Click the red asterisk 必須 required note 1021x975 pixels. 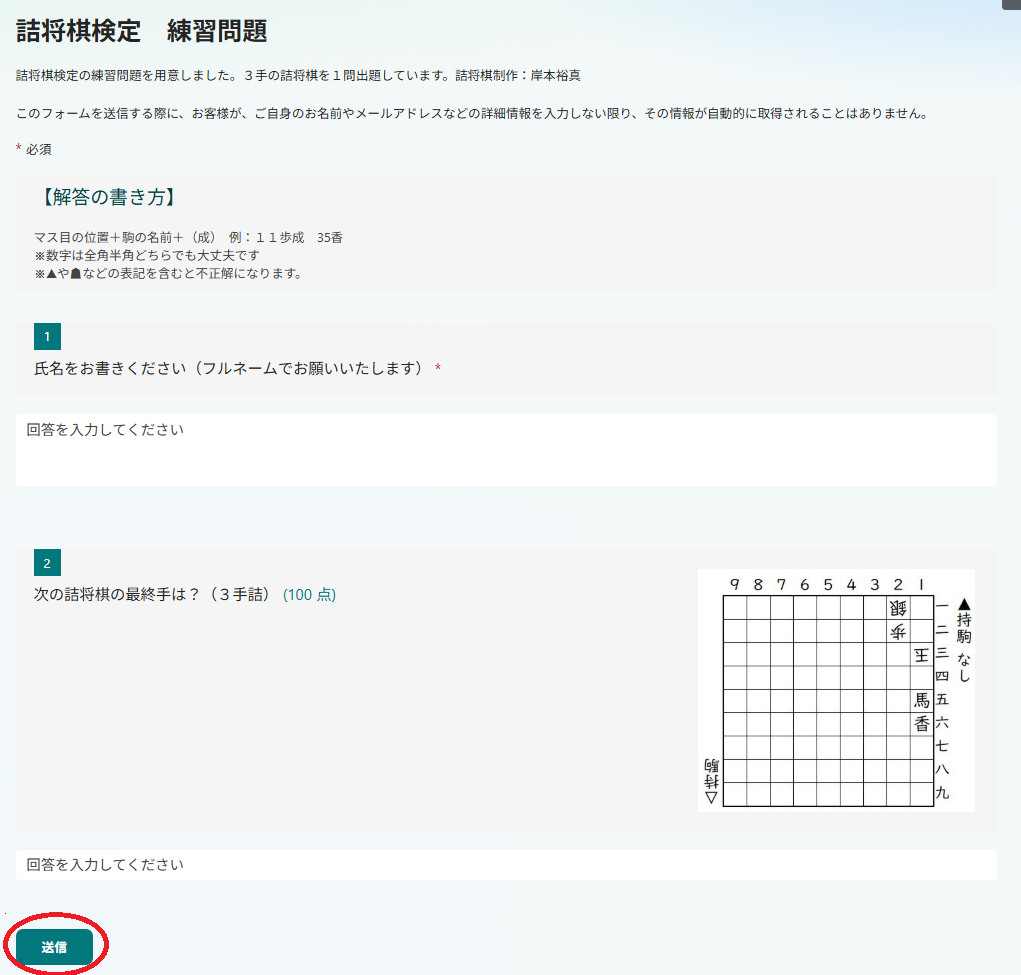[x=34, y=150]
